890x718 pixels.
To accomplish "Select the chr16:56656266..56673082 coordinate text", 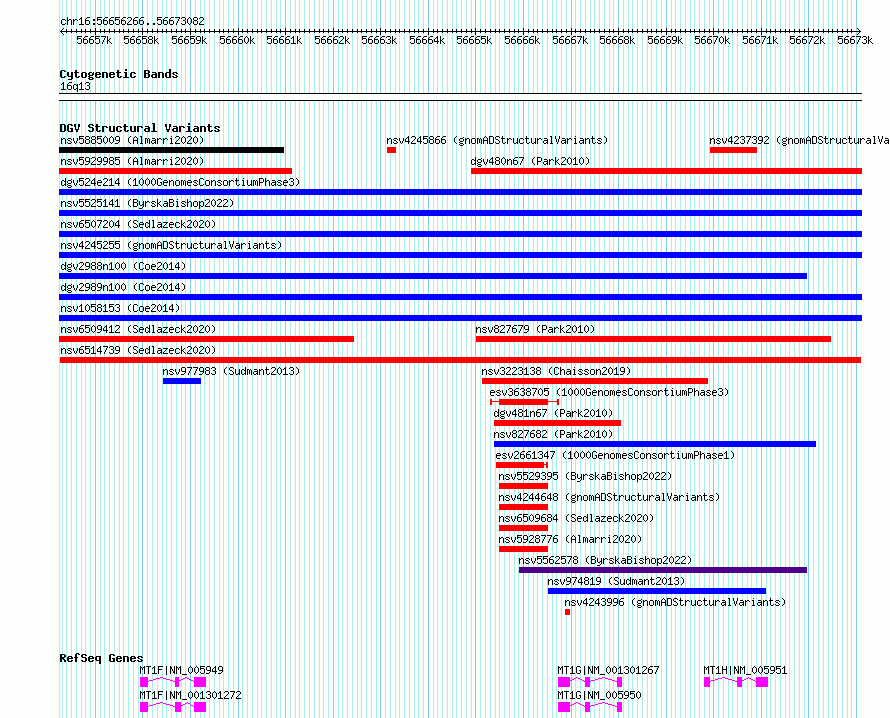I will click(132, 21).
